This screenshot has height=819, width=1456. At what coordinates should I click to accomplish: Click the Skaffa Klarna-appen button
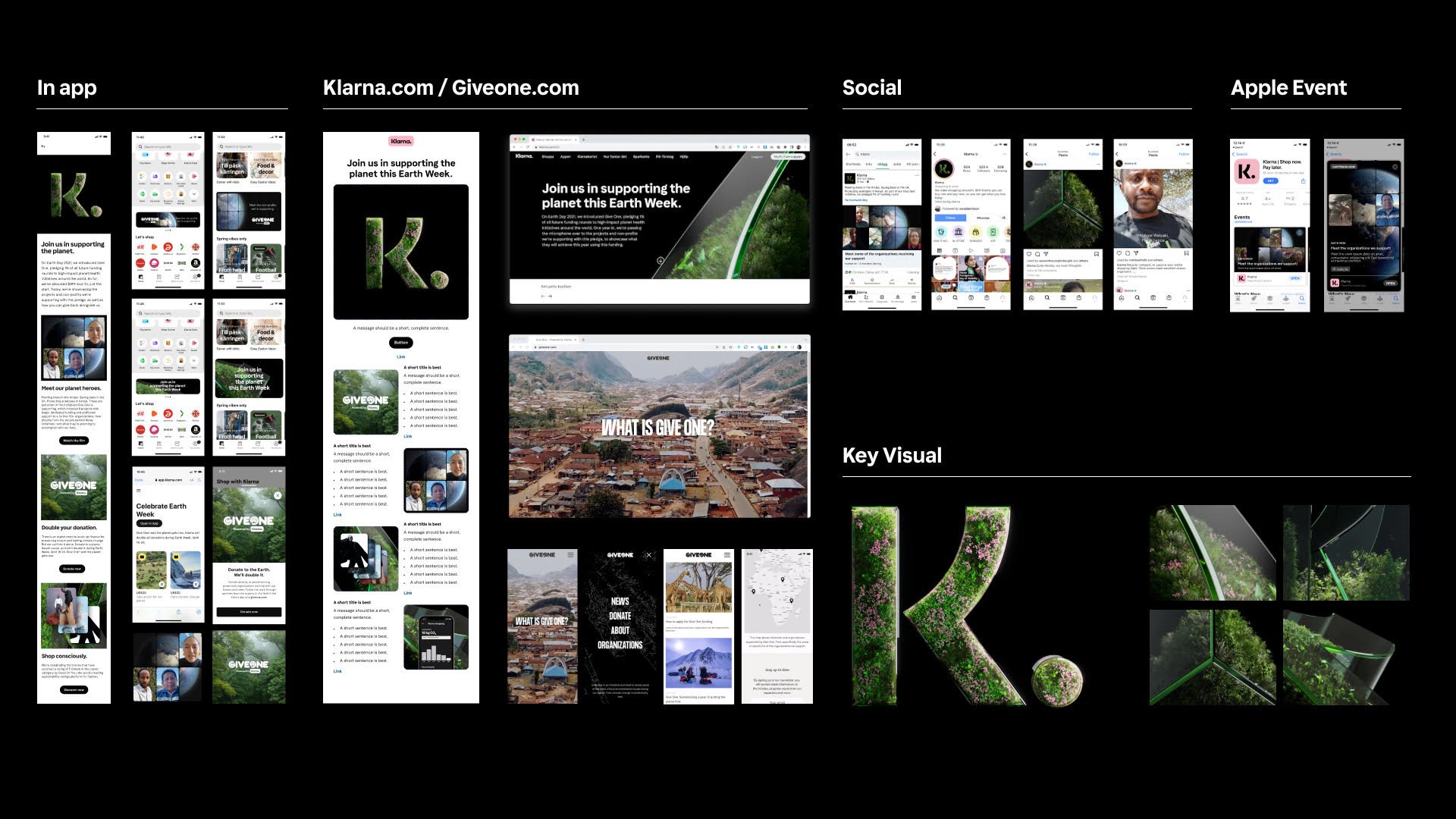pyautogui.click(x=787, y=157)
